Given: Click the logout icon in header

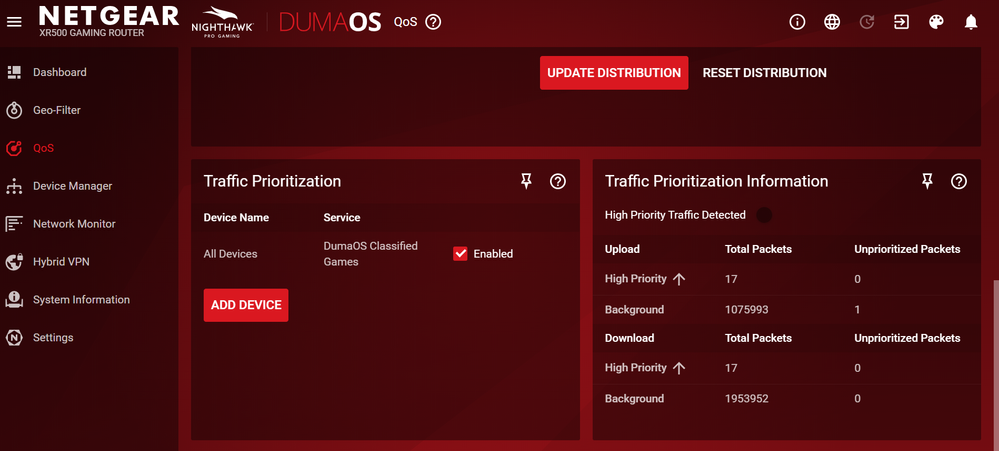Looking at the screenshot, I should [901, 22].
